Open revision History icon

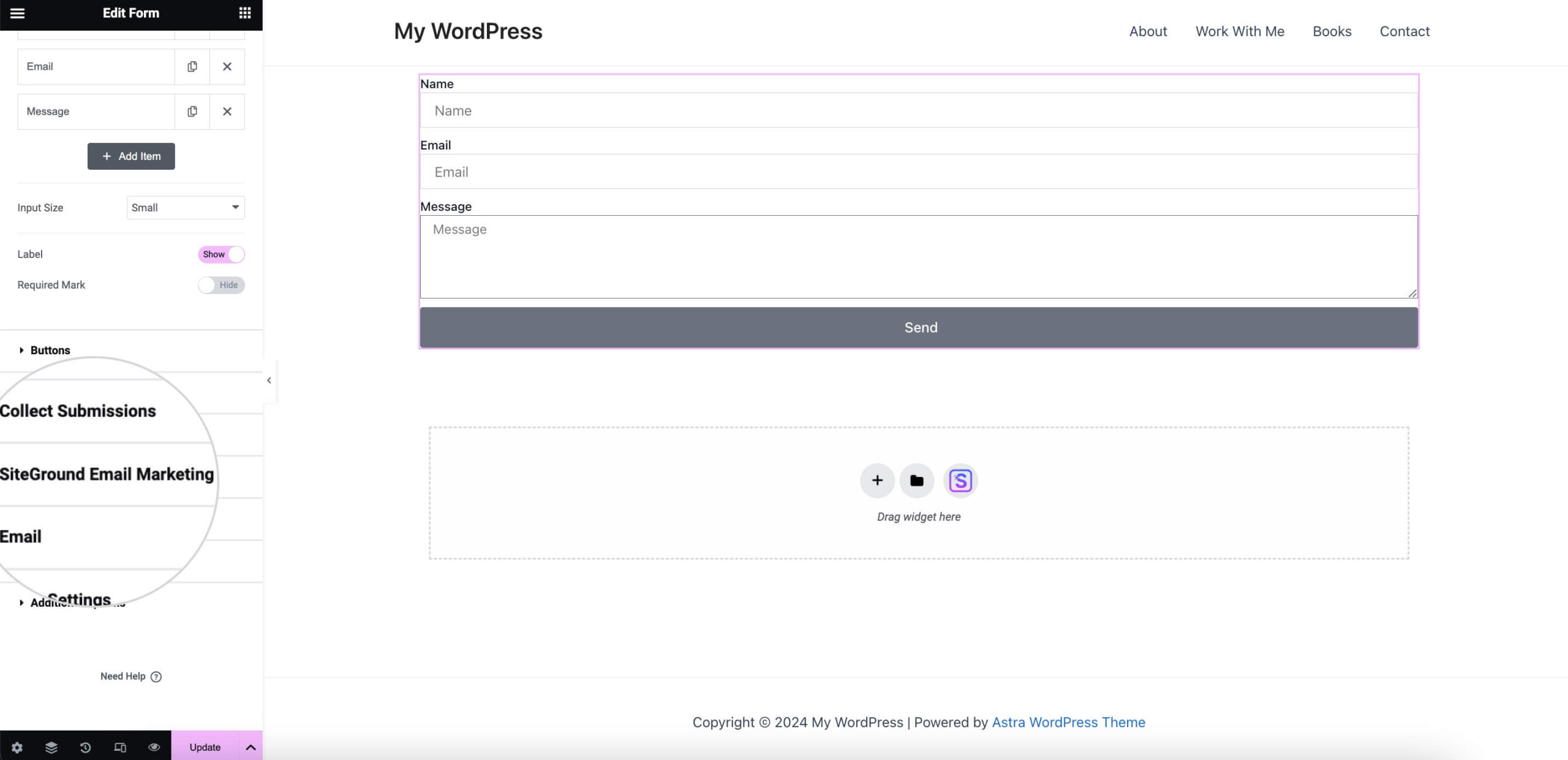[x=86, y=747]
